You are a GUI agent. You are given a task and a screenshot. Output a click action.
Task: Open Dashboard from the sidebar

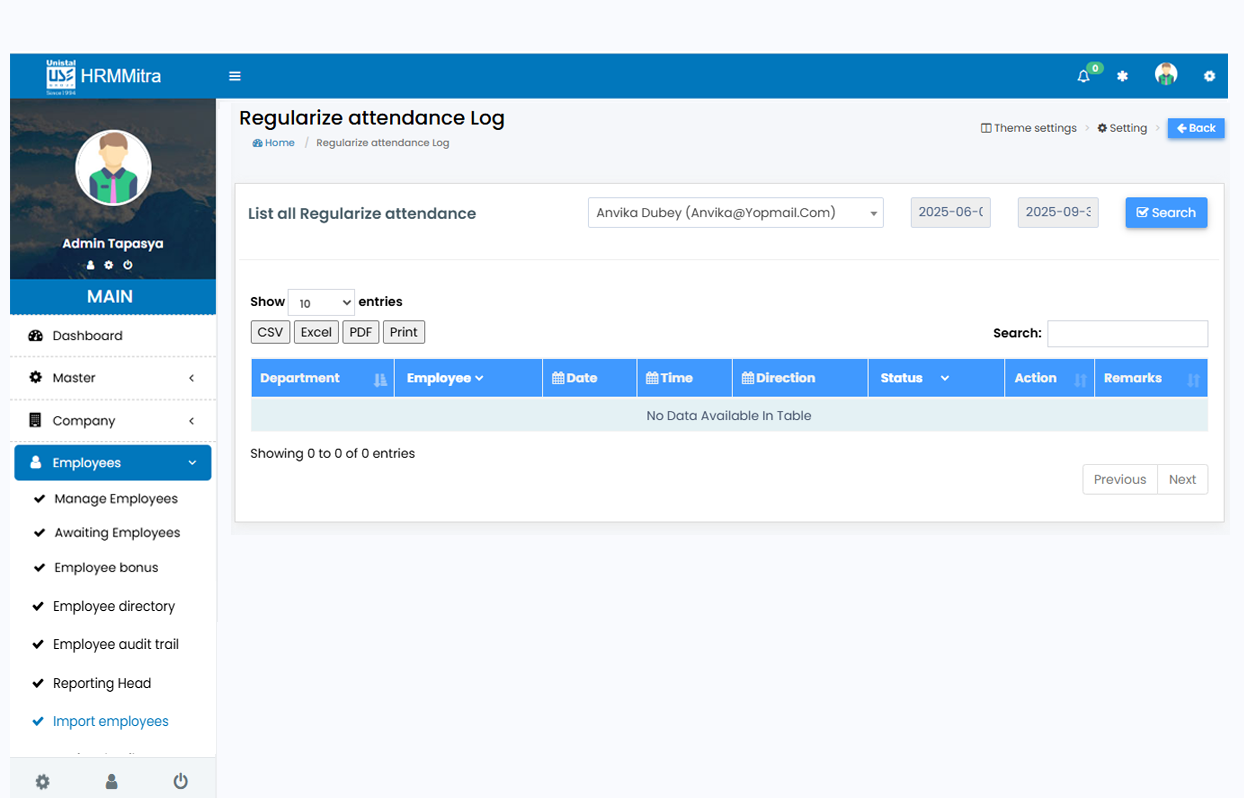pyautogui.click(x=88, y=336)
